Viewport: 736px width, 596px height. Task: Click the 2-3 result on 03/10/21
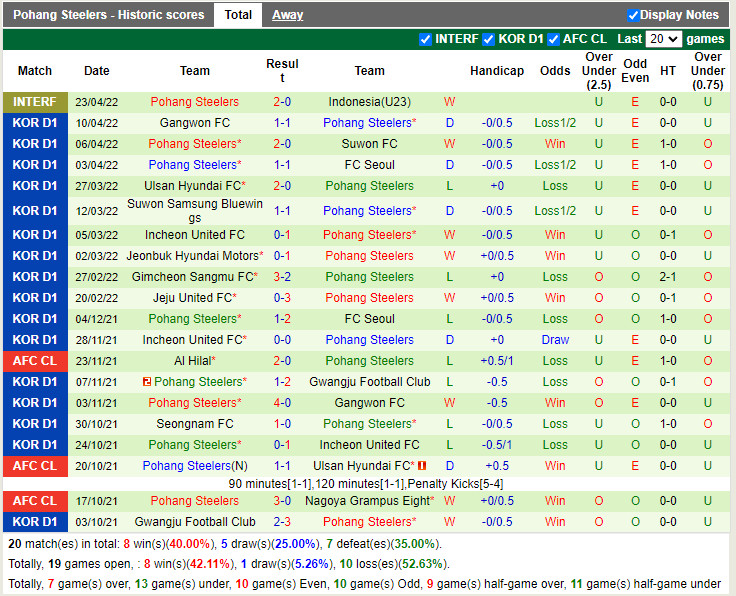pyautogui.click(x=282, y=522)
